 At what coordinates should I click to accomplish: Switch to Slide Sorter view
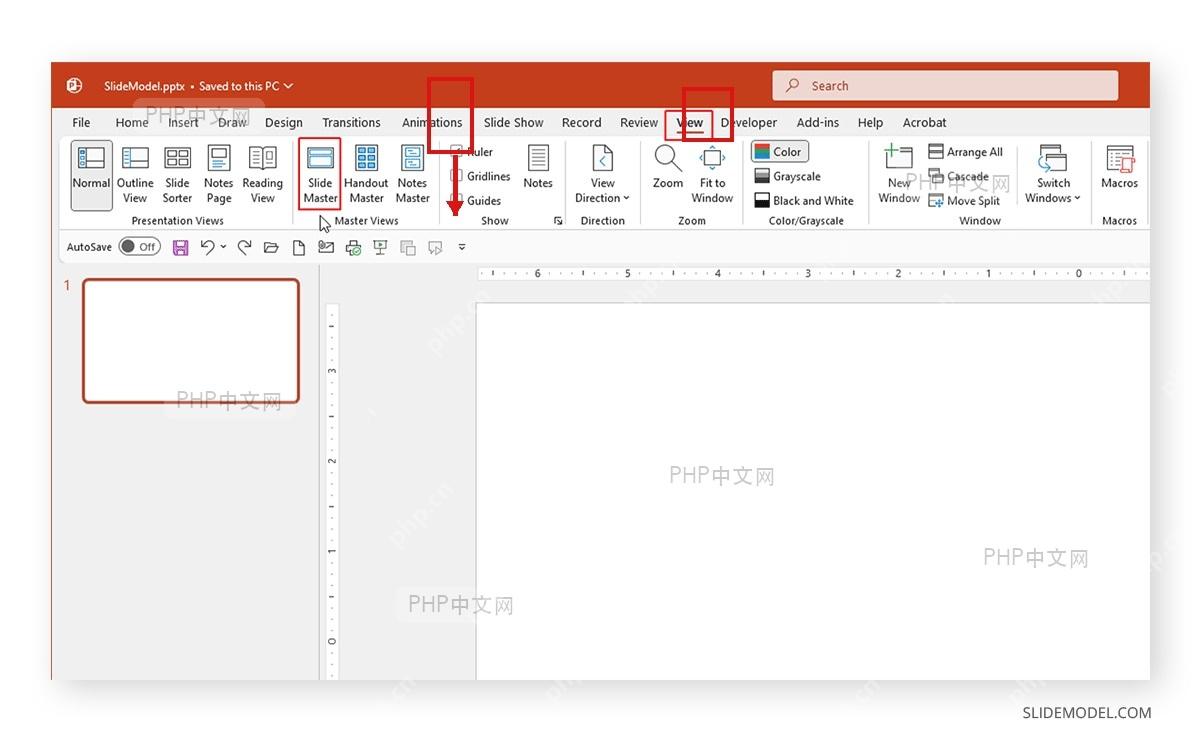tap(177, 174)
